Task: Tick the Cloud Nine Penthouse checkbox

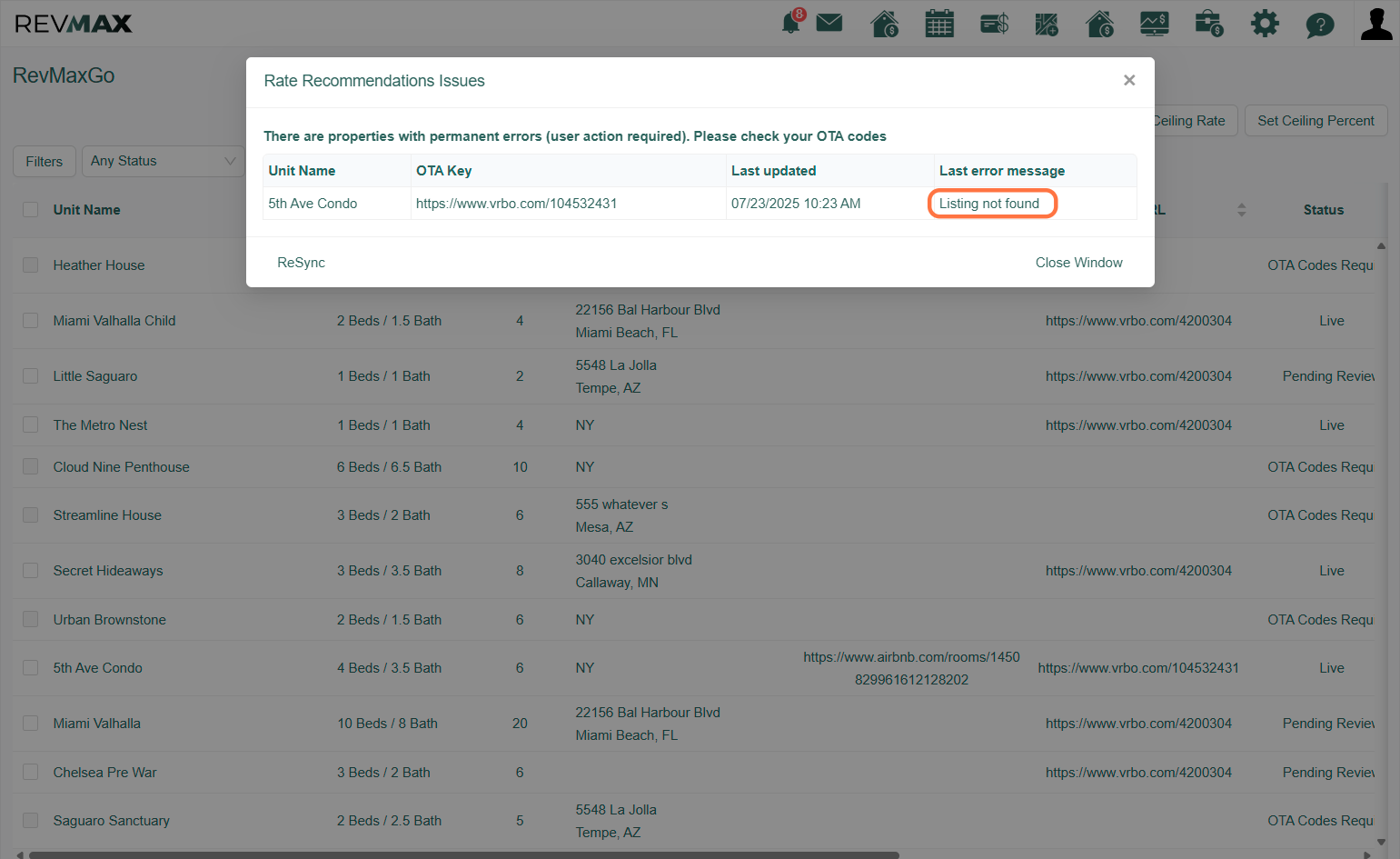Action: (x=31, y=467)
